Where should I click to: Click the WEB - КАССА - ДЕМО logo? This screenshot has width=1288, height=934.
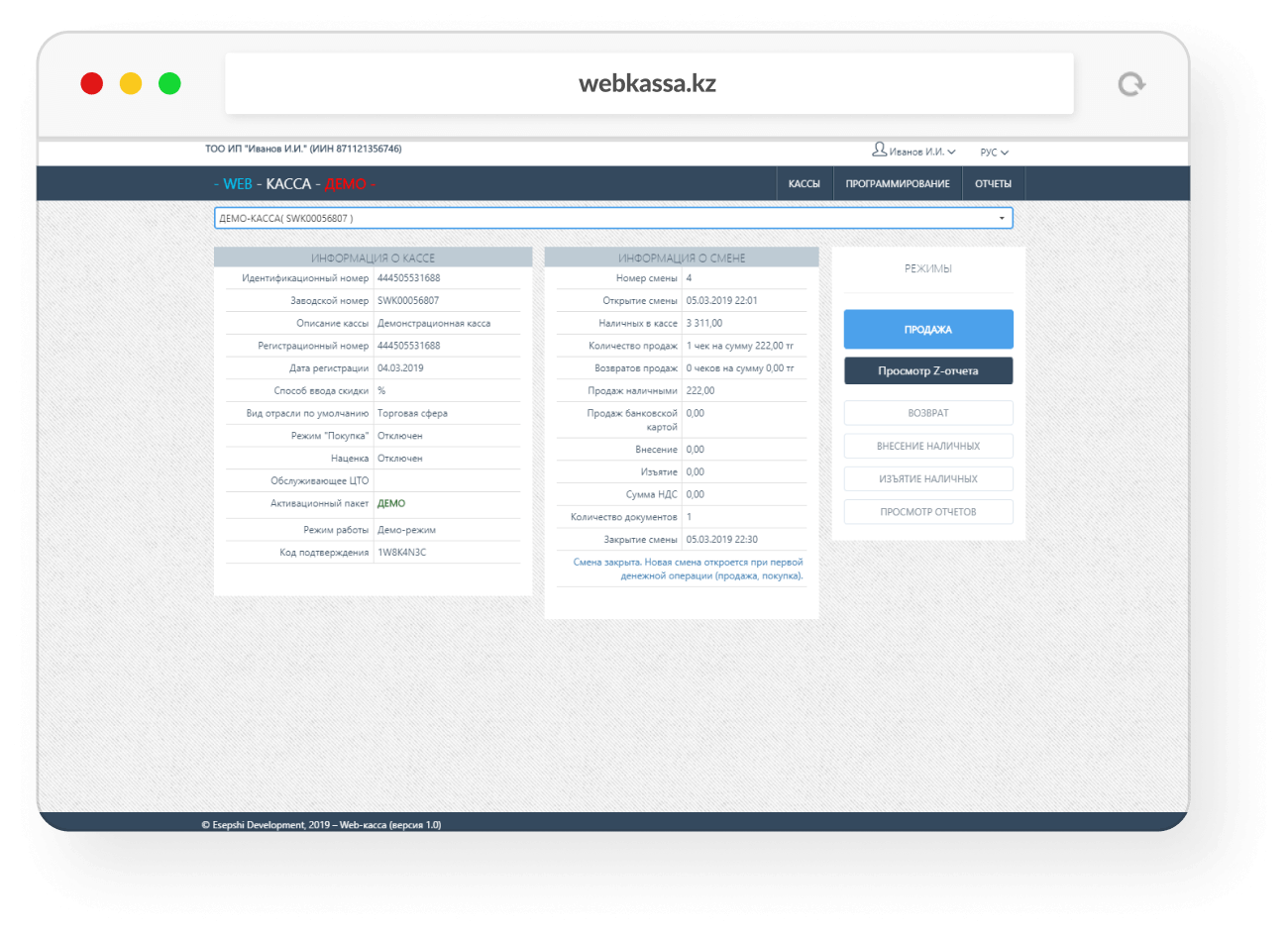tap(294, 184)
